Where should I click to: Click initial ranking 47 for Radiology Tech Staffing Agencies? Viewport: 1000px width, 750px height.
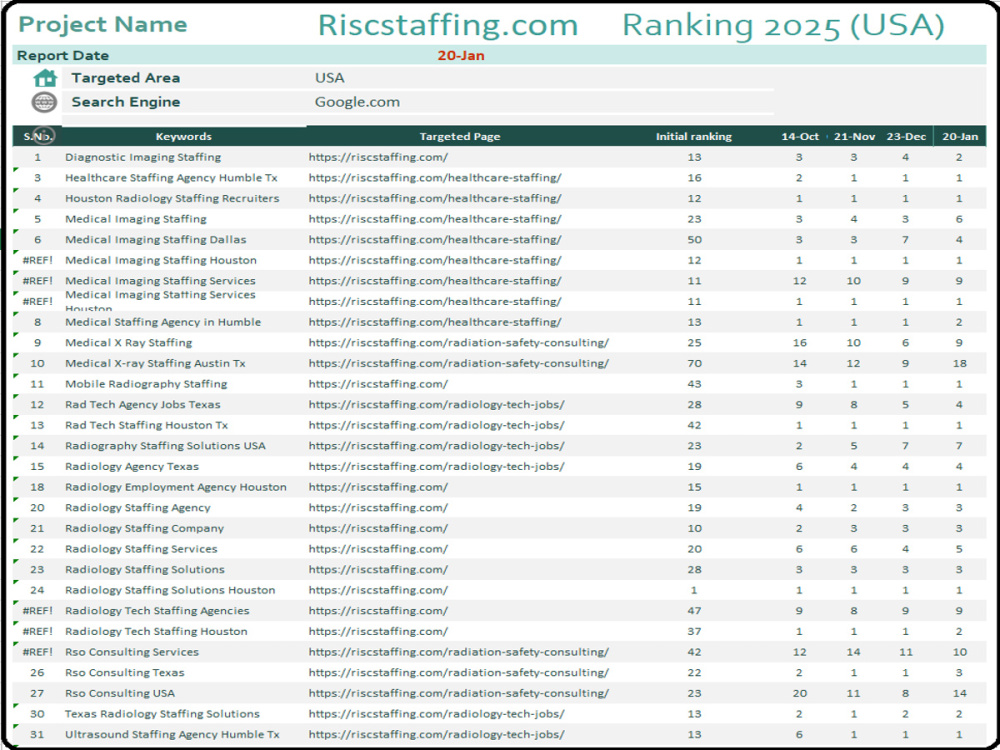(694, 611)
